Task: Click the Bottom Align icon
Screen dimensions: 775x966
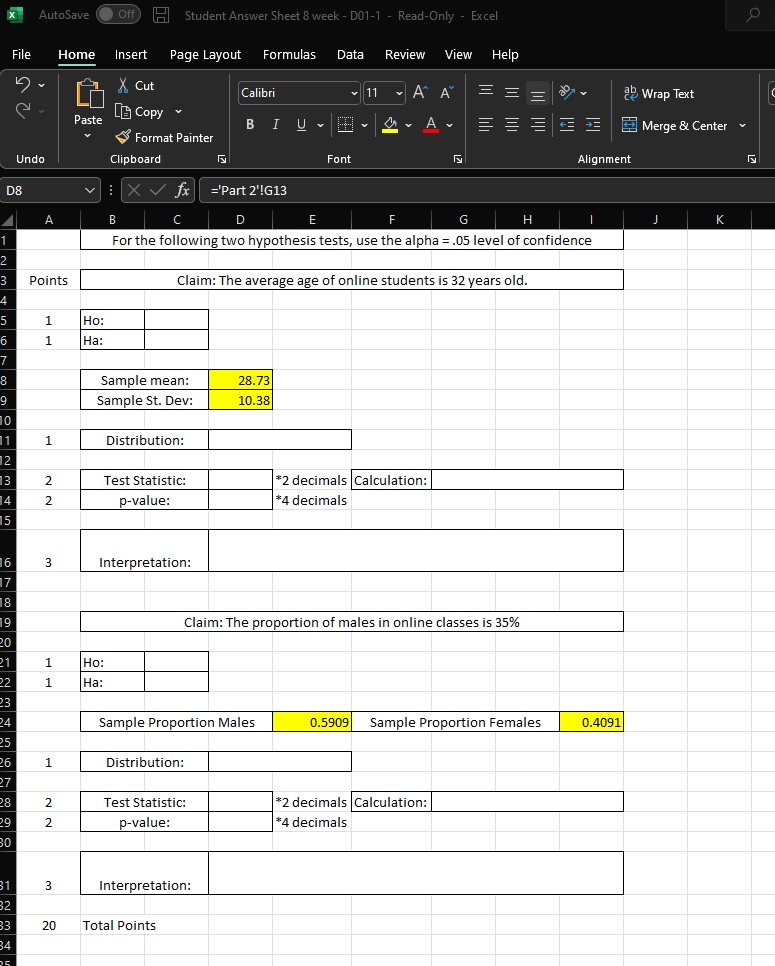Action: (x=538, y=94)
